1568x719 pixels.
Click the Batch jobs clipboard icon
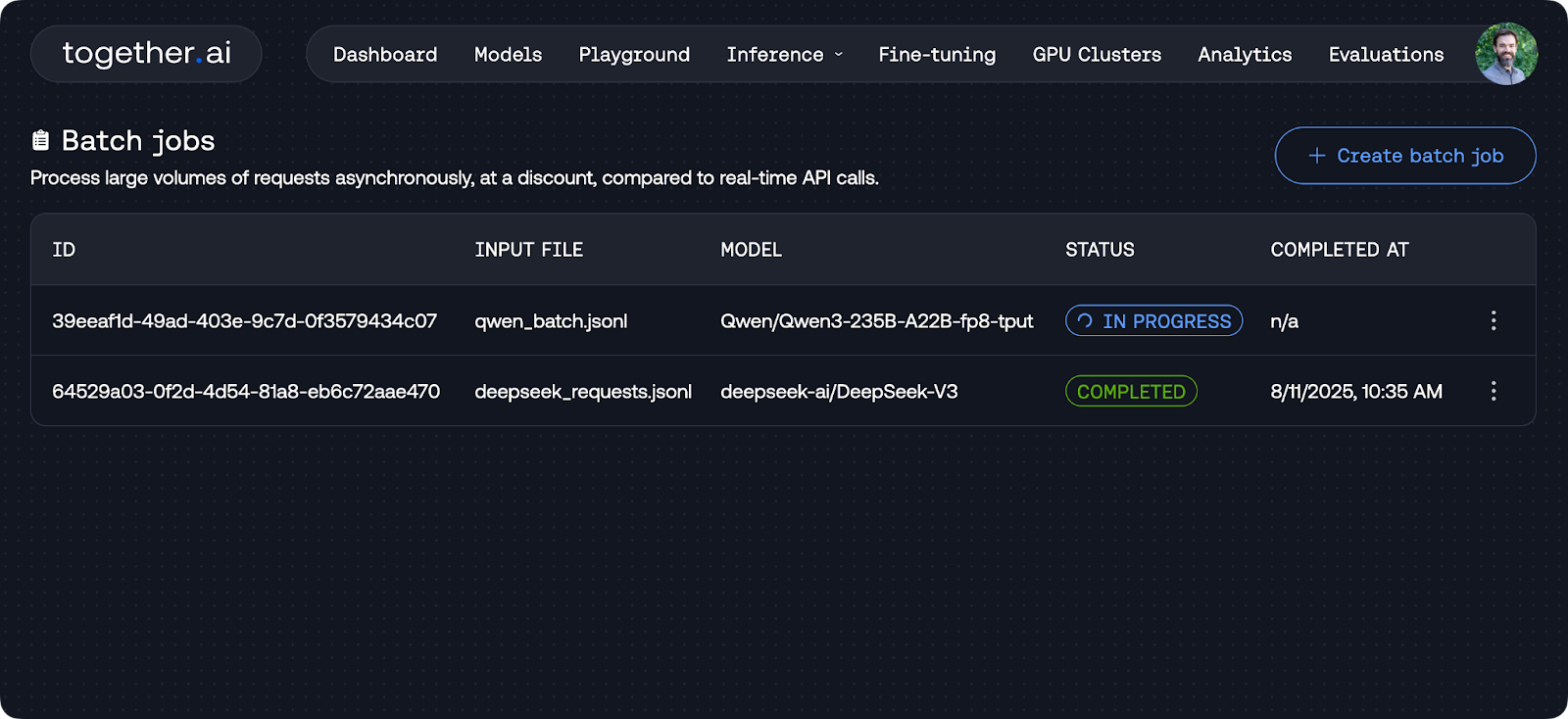tap(40, 141)
